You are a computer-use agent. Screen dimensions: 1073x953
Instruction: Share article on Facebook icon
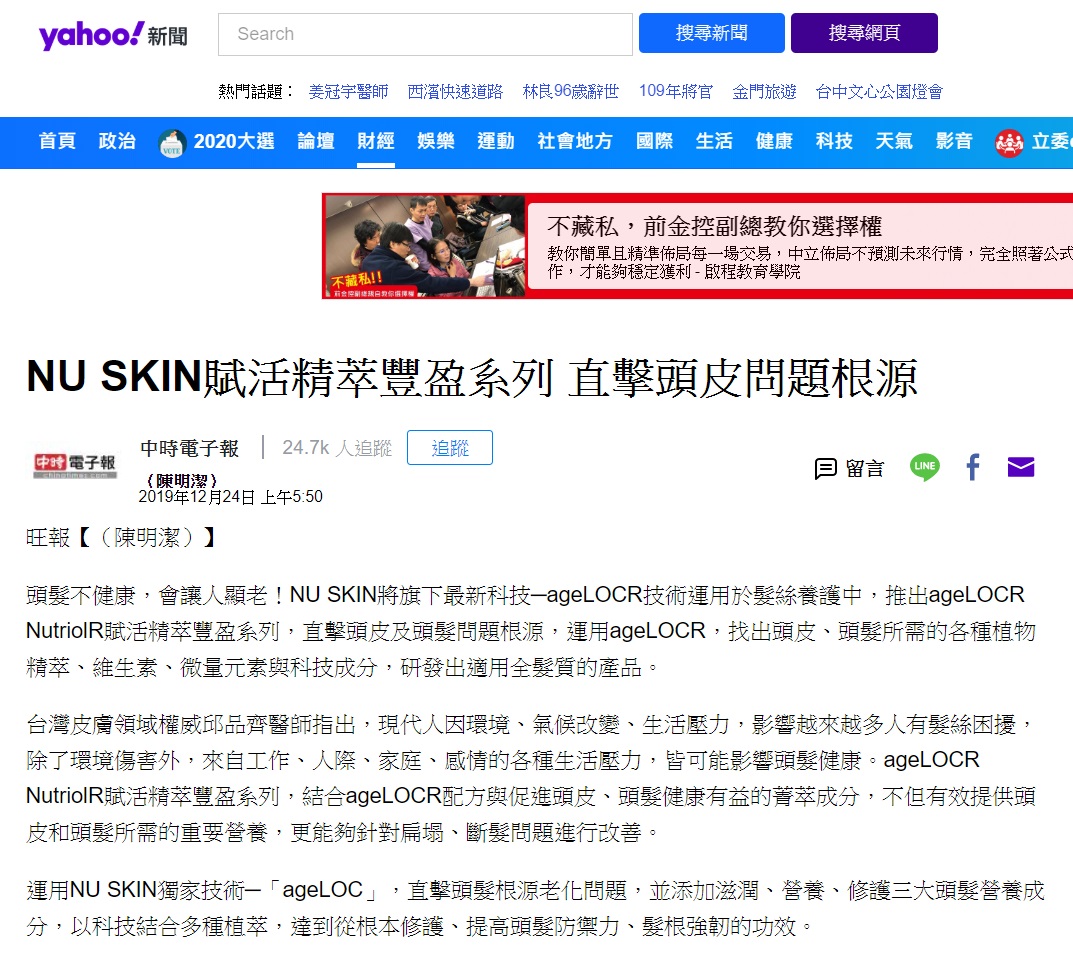(972, 467)
